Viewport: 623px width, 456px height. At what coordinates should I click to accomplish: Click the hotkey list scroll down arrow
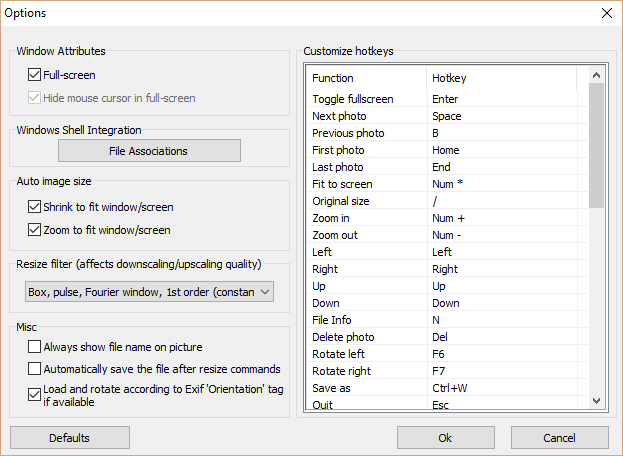pyautogui.click(x=597, y=400)
